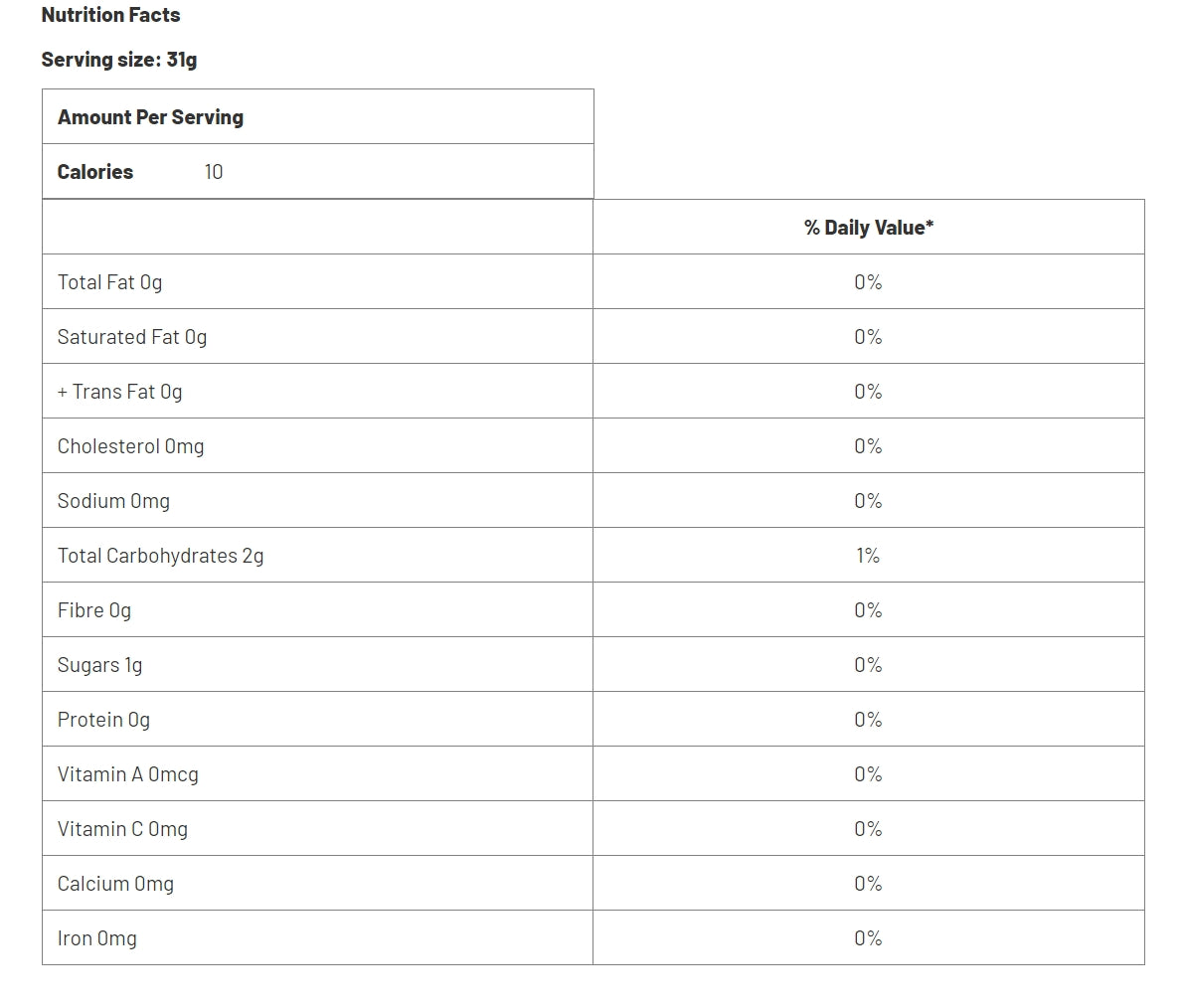
Task: Select the Vitamin A 0mcg cell
Action: 317,774
